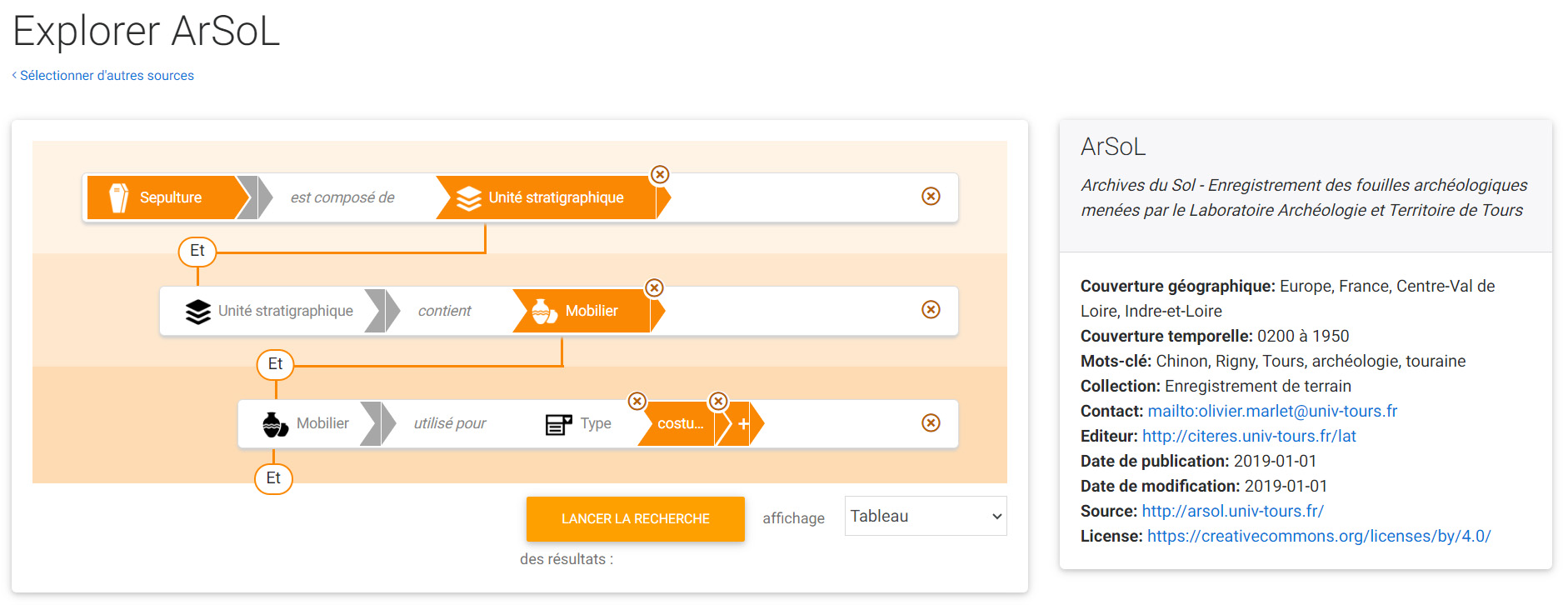Open the citeres.univ-tours.fr editor link
Screen dimensions: 1568x605
[x=1248, y=436]
